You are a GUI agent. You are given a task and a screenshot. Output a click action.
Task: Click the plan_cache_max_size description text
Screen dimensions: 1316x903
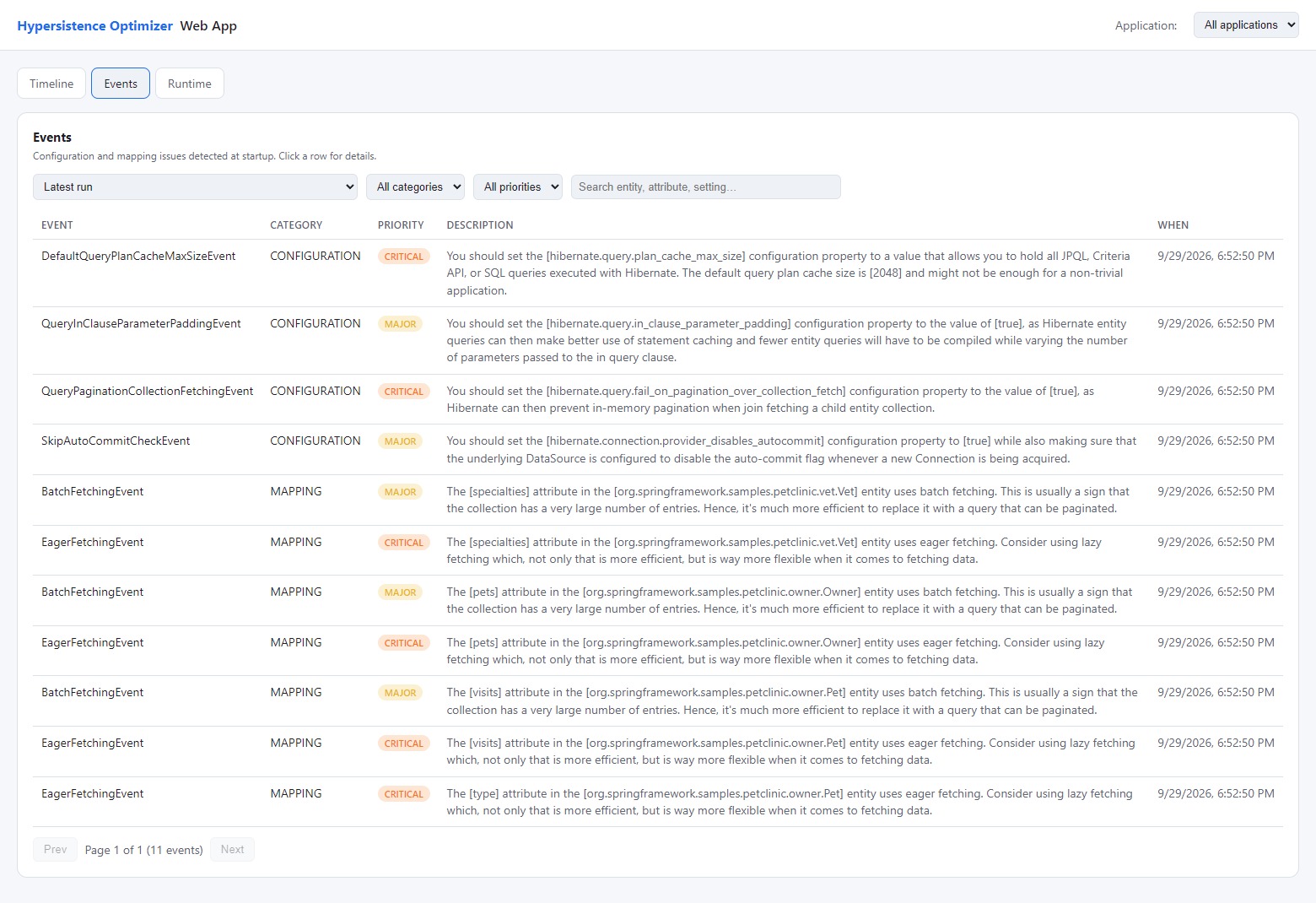click(789, 273)
